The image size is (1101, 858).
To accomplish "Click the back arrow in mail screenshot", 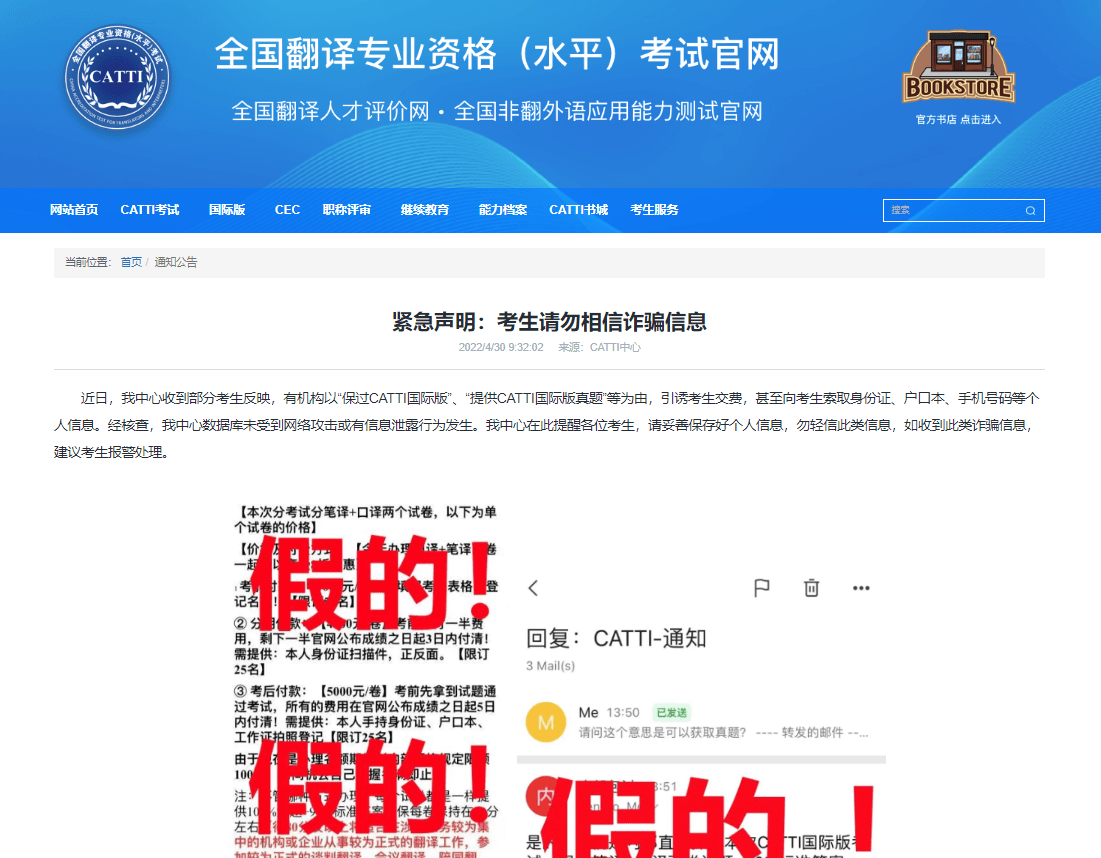I will pyautogui.click(x=533, y=588).
